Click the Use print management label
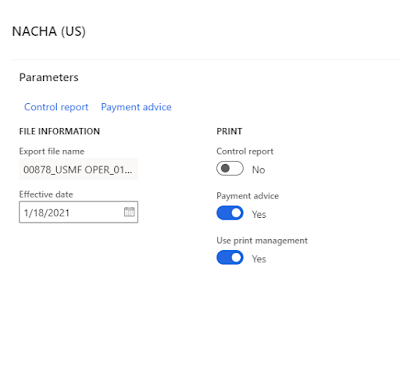This screenshot has height=378, width=400. [x=262, y=241]
